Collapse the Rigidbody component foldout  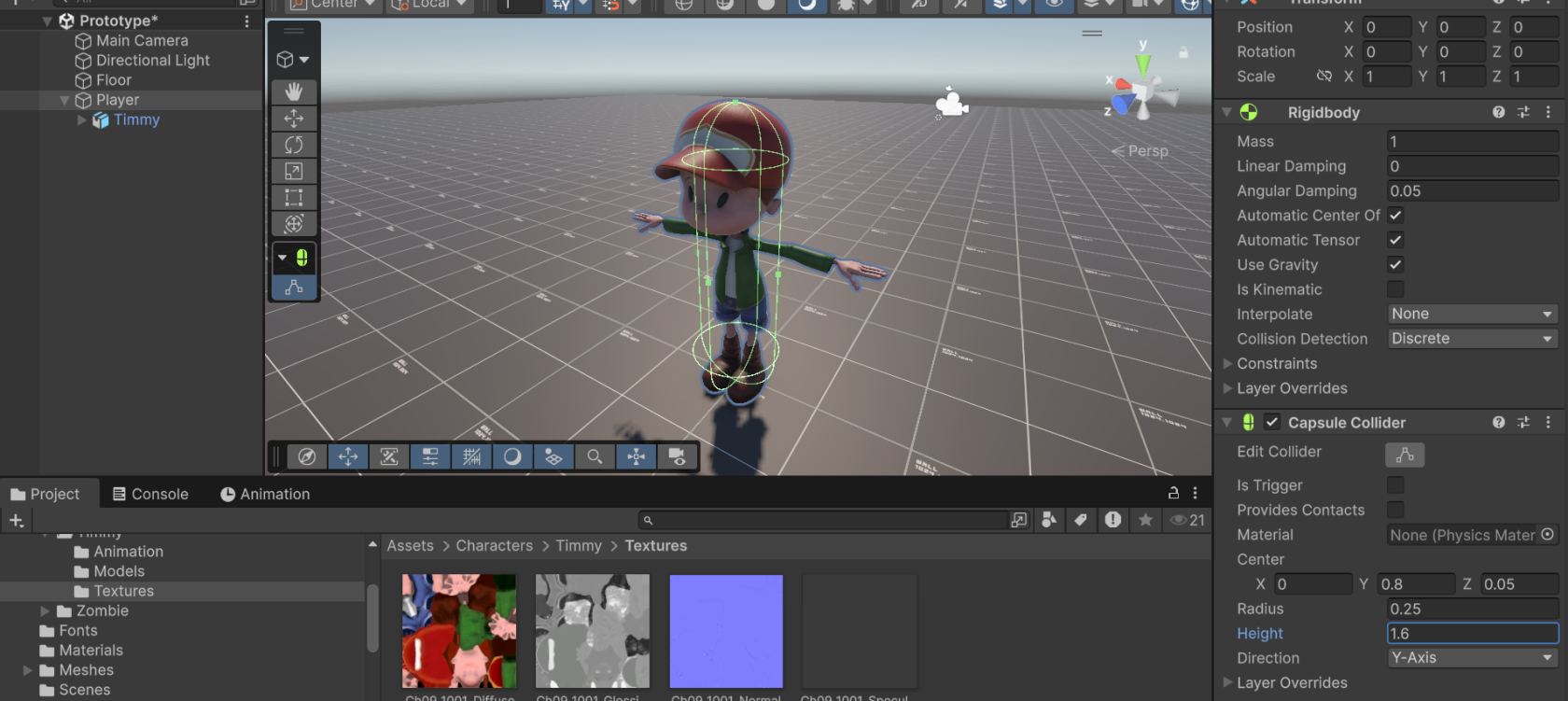(x=1227, y=112)
